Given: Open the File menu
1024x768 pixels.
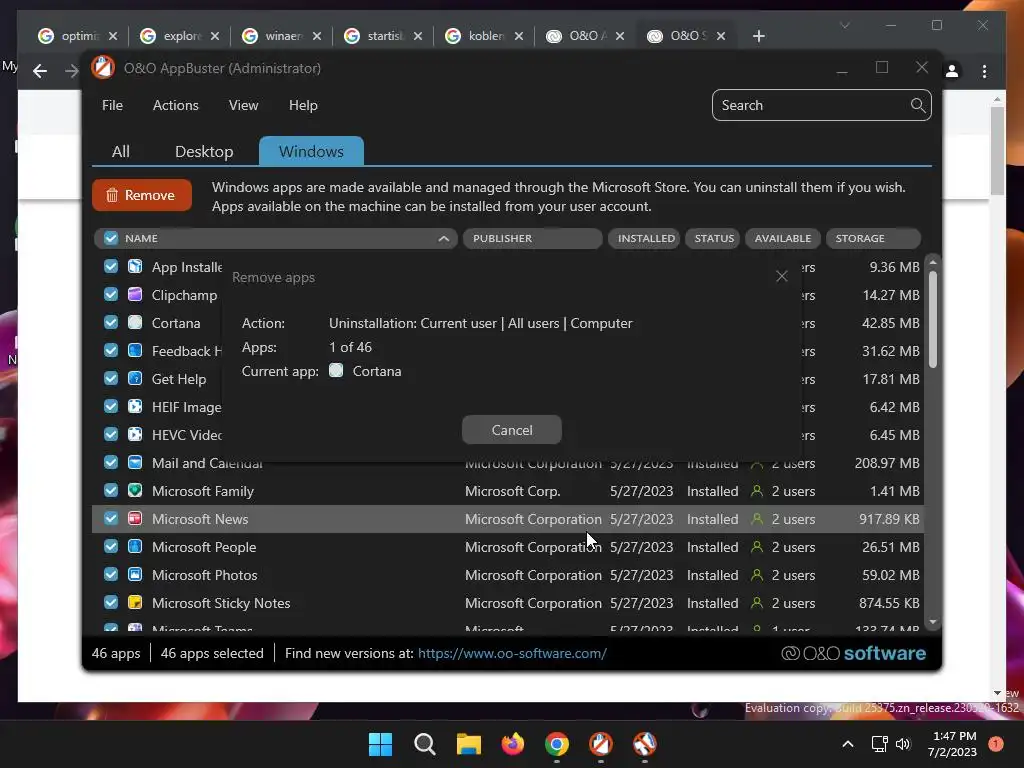Looking at the screenshot, I should (112, 105).
